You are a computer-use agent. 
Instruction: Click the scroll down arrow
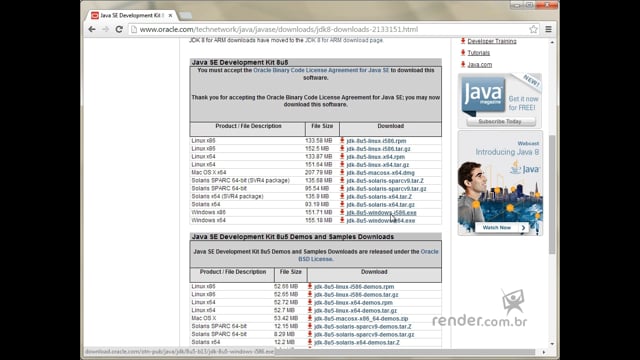[552, 344]
